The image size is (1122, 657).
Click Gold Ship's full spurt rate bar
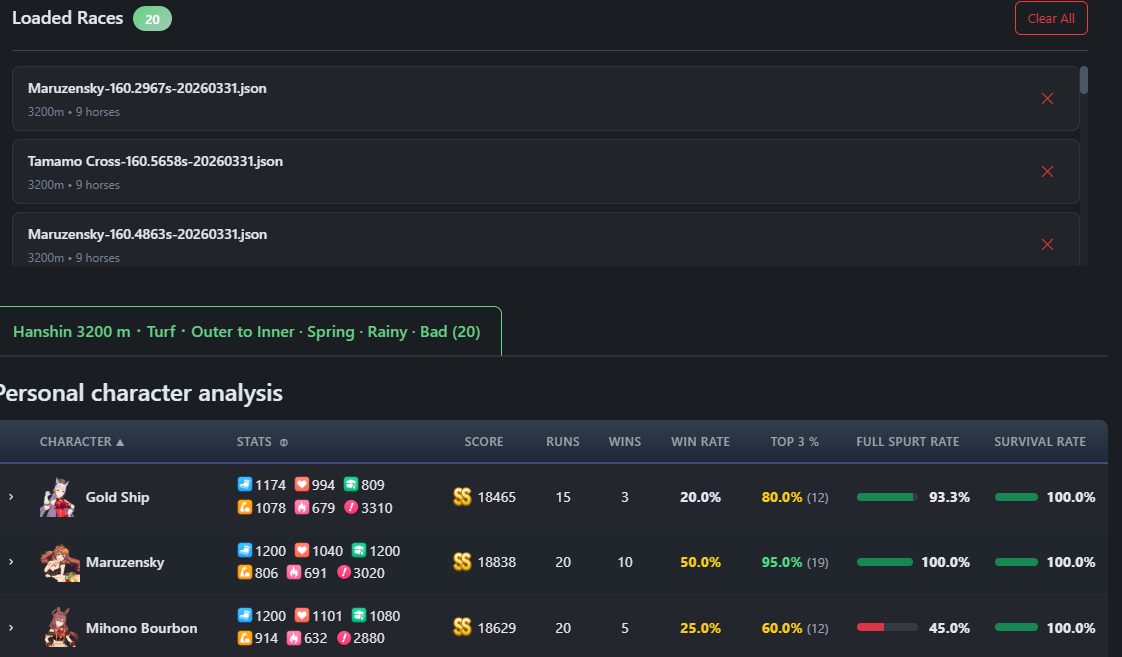[887, 497]
